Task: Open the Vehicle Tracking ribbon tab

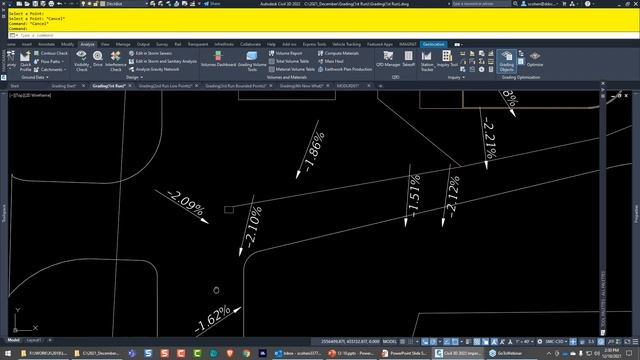Action: 347,44
